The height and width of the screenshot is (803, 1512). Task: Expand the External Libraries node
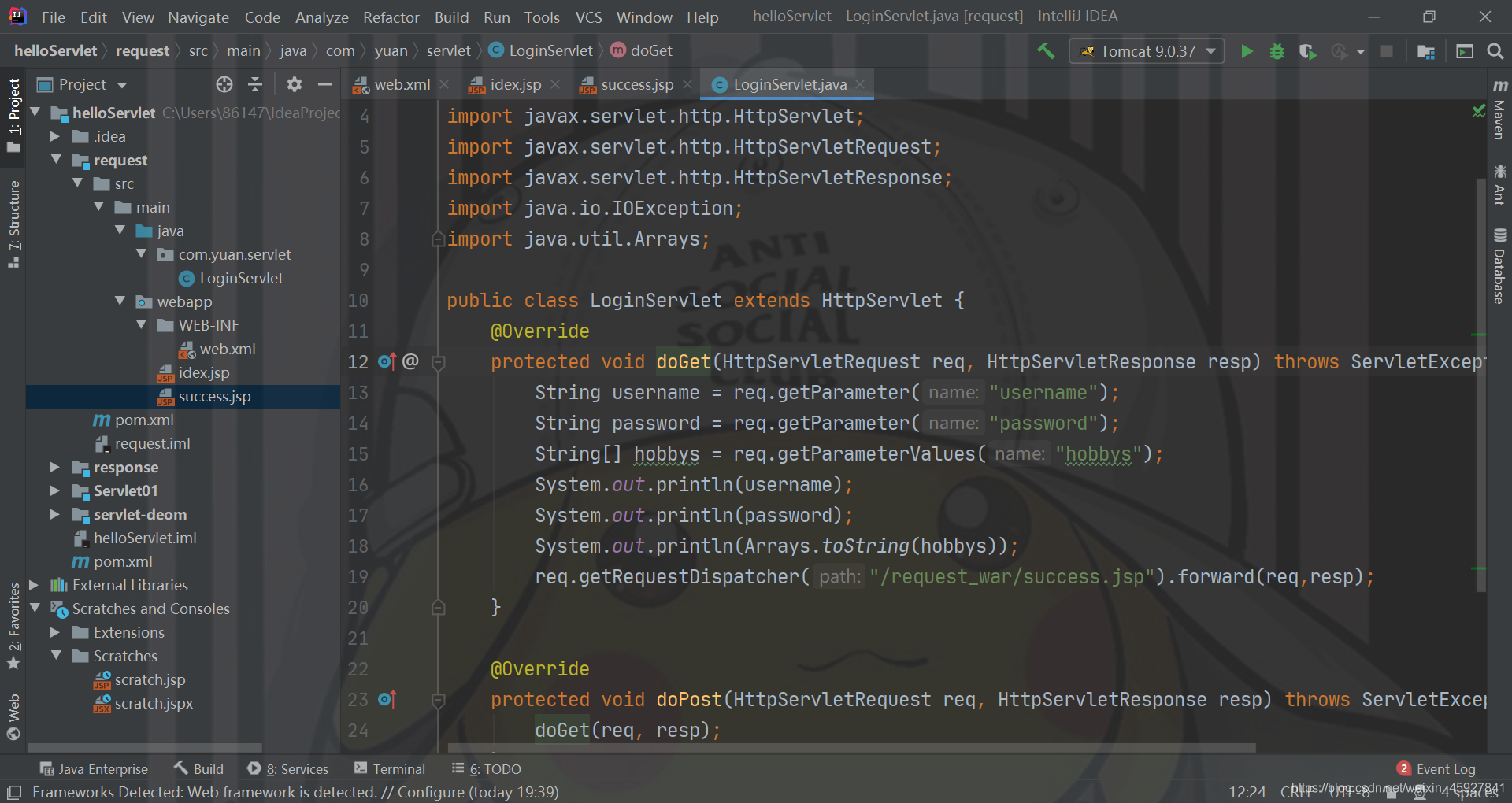[34, 585]
